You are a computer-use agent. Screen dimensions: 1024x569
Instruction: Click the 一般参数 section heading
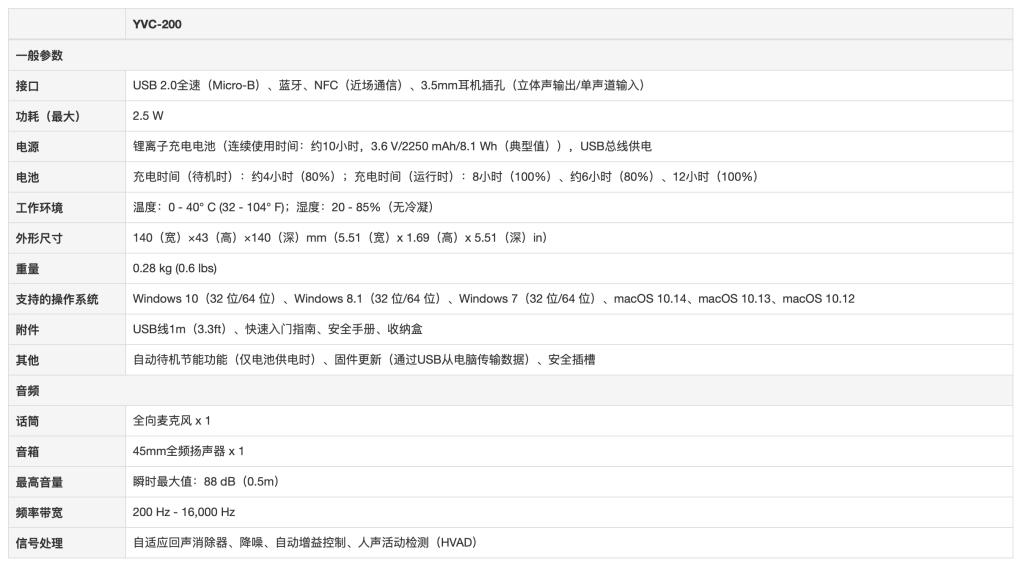click(40, 55)
